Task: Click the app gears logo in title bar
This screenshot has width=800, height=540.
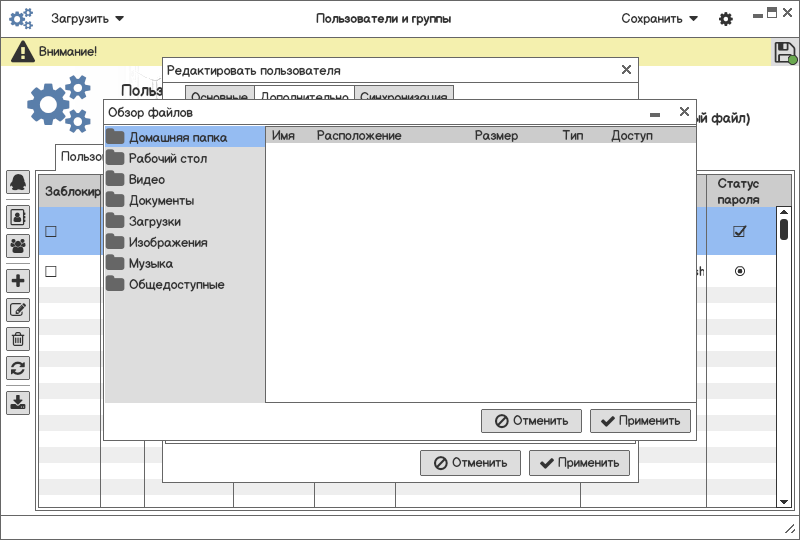Action: 21,19
